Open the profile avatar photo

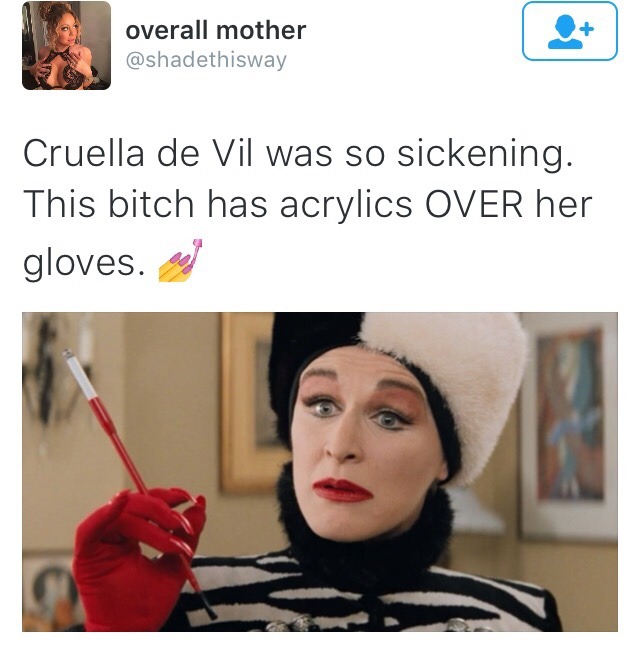67,45
